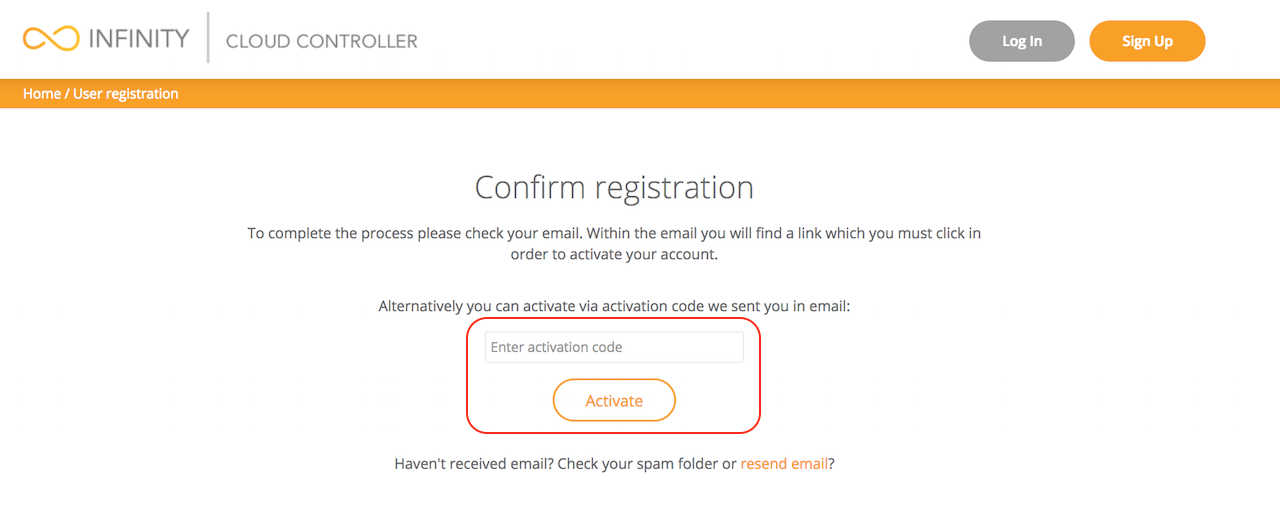The height and width of the screenshot is (511, 1280).
Task: Focus the Enter activation code field
Action: coord(614,348)
